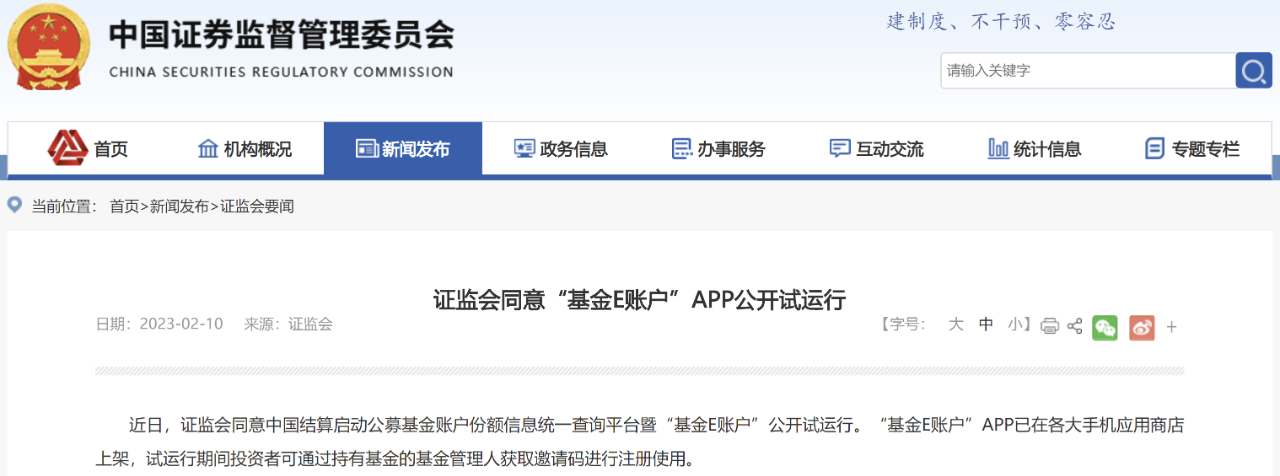Focus the keyword search input field
Screen dimensions: 1280x476
pos(1087,71)
